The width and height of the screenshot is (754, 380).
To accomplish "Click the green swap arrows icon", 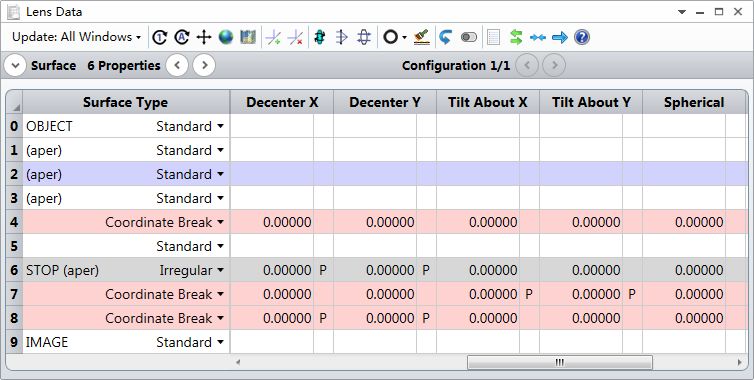I will click(516, 37).
